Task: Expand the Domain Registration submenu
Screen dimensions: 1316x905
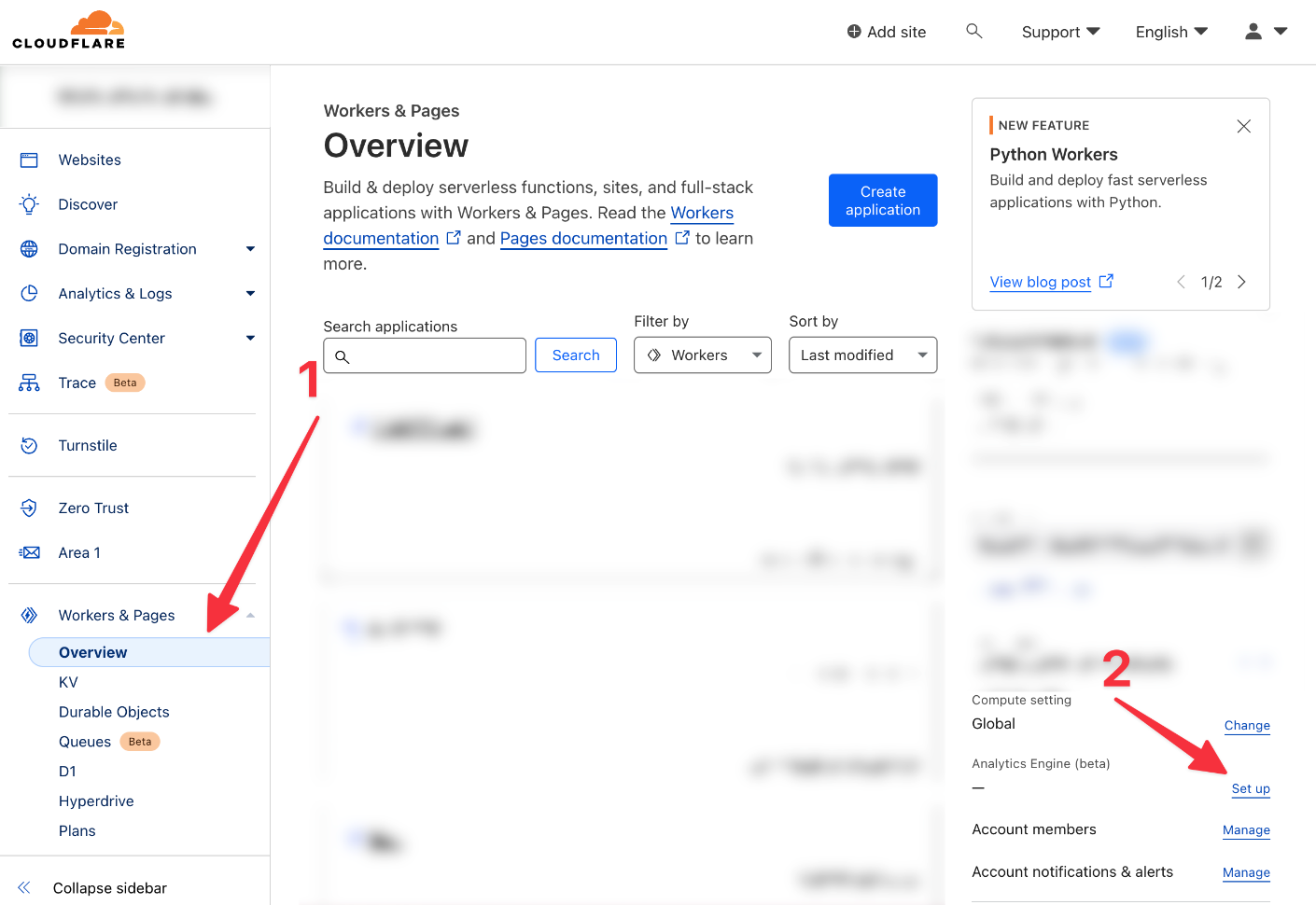Action: point(250,249)
